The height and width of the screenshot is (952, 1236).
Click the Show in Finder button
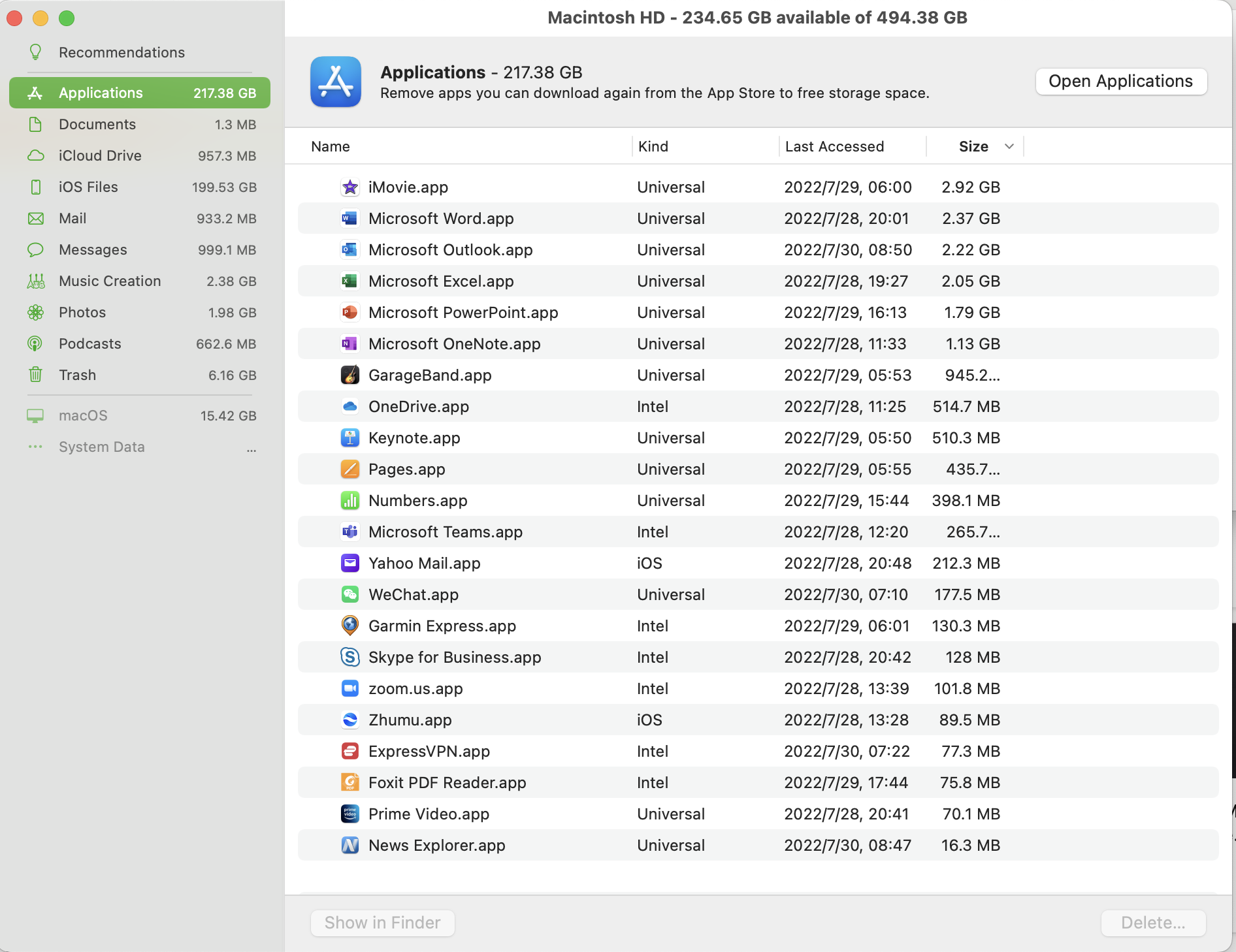click(x=383, y=923)
